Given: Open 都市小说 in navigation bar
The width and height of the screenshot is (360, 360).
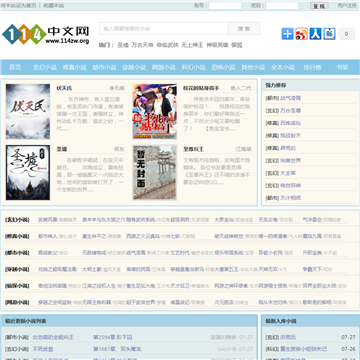Looking at the screenshot, I should pos(104,67).
